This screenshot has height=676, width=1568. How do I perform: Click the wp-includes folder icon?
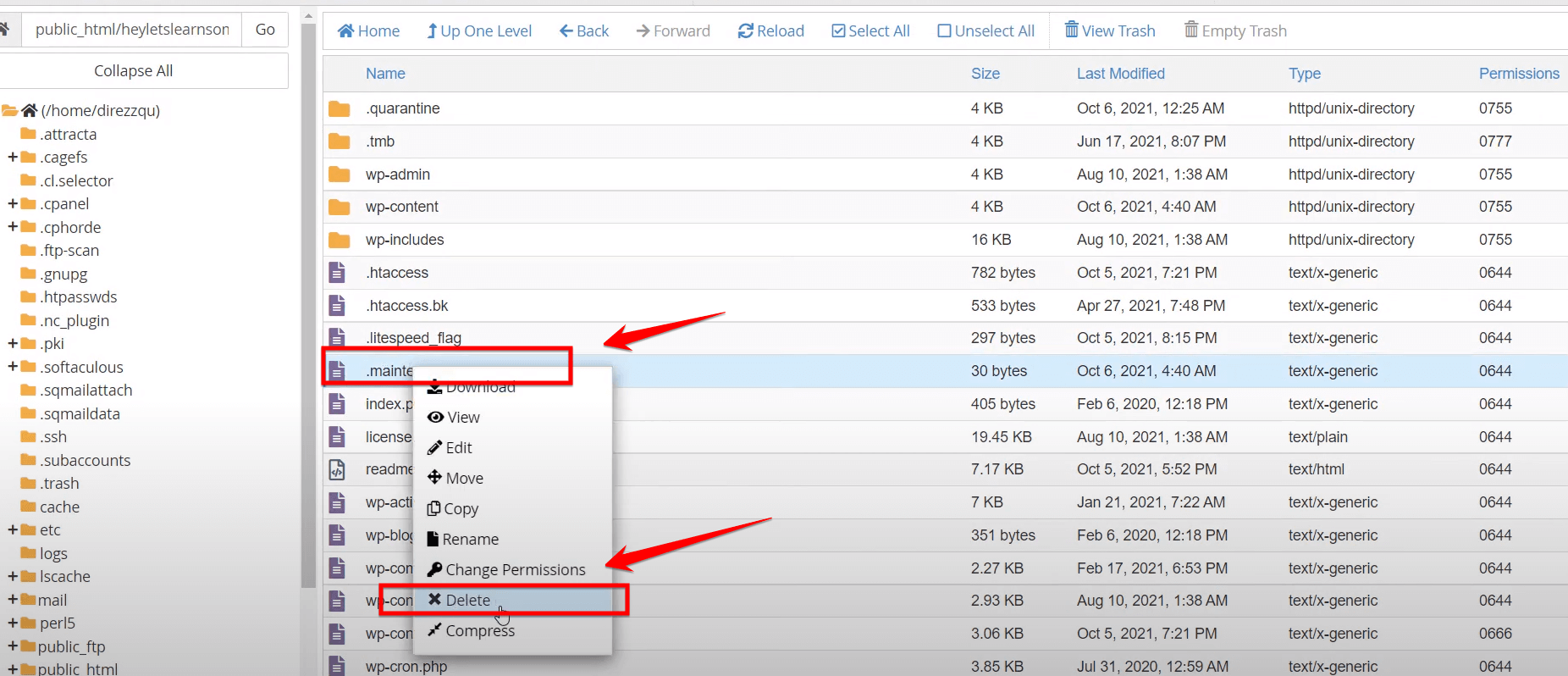pos(340,240)
